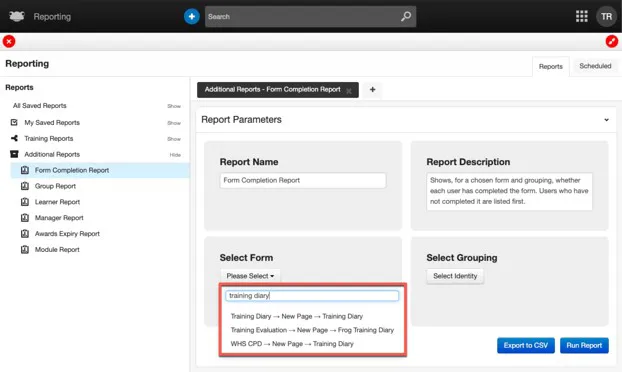
Task: Show My Saved Reports list
Action: coord(174,123)
